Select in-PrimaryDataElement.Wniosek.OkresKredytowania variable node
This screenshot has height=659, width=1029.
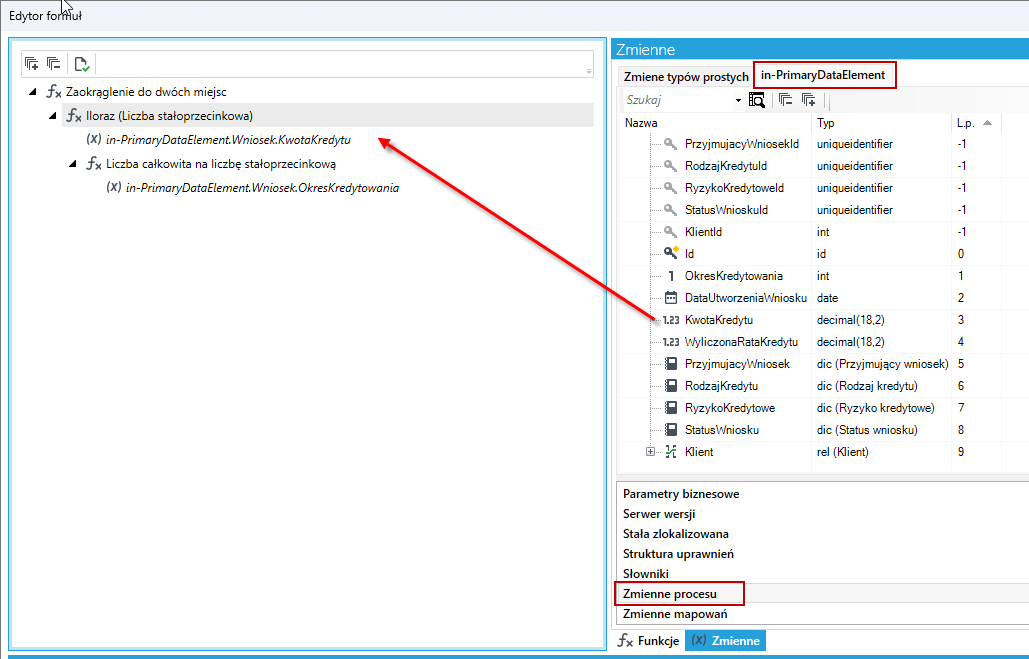pyautogui.click(x=262, y=188)
